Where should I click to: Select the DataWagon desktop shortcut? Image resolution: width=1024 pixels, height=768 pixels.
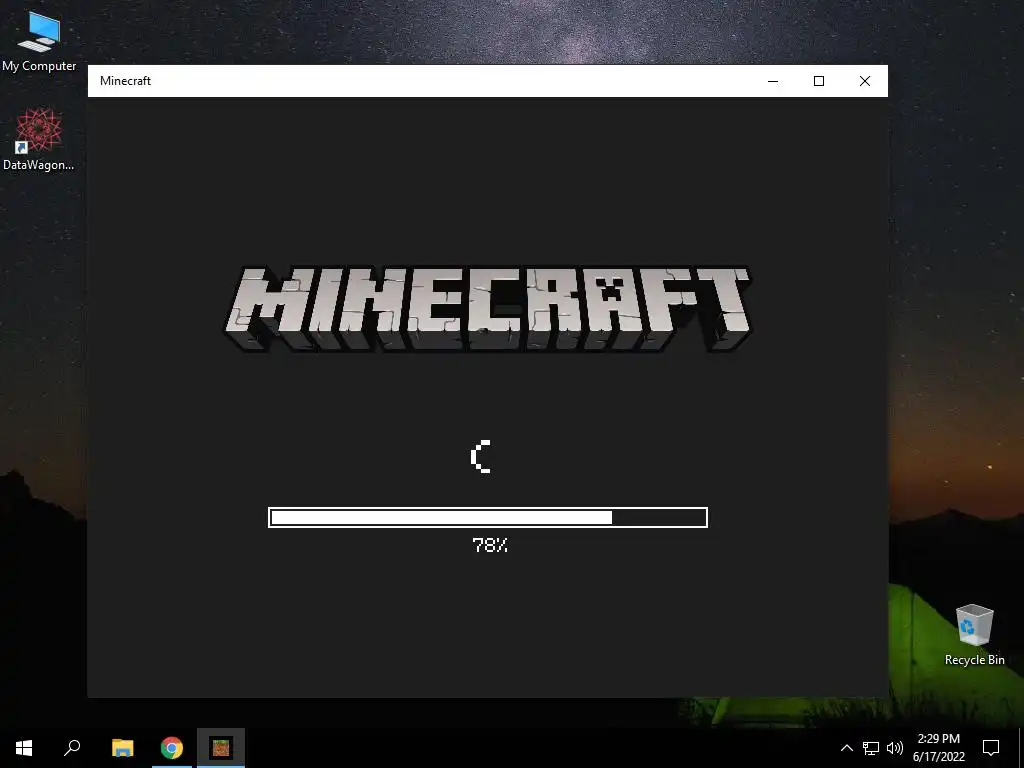[x=39, y=140]
